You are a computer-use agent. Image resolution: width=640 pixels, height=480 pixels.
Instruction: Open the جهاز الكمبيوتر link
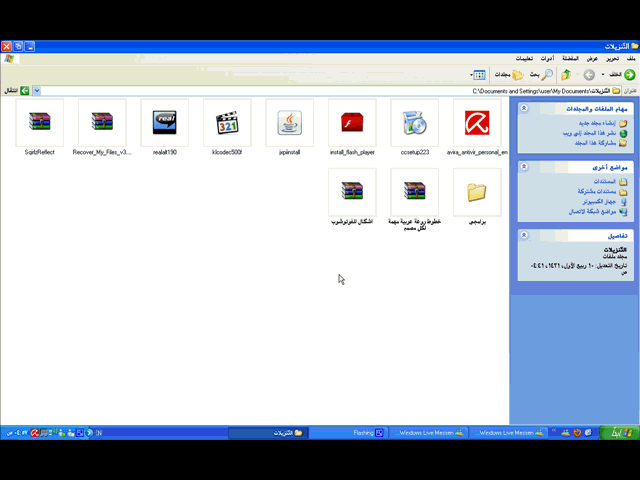[x=599, y=202]
